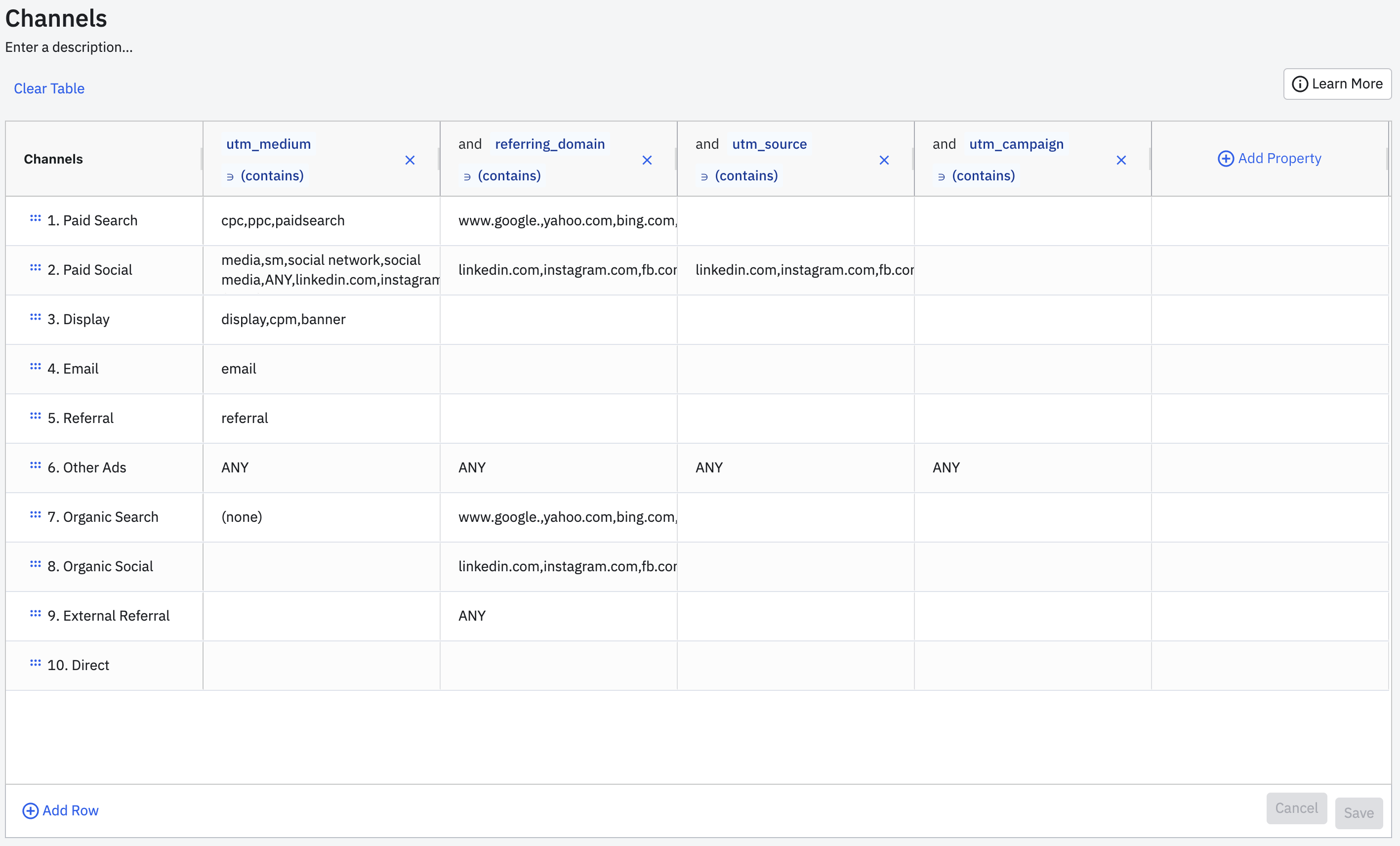Open the referring_domain contains operator dropdown
Image resolution: width=1400 pixels, height=846 pixels.
(x=502, y=176)
